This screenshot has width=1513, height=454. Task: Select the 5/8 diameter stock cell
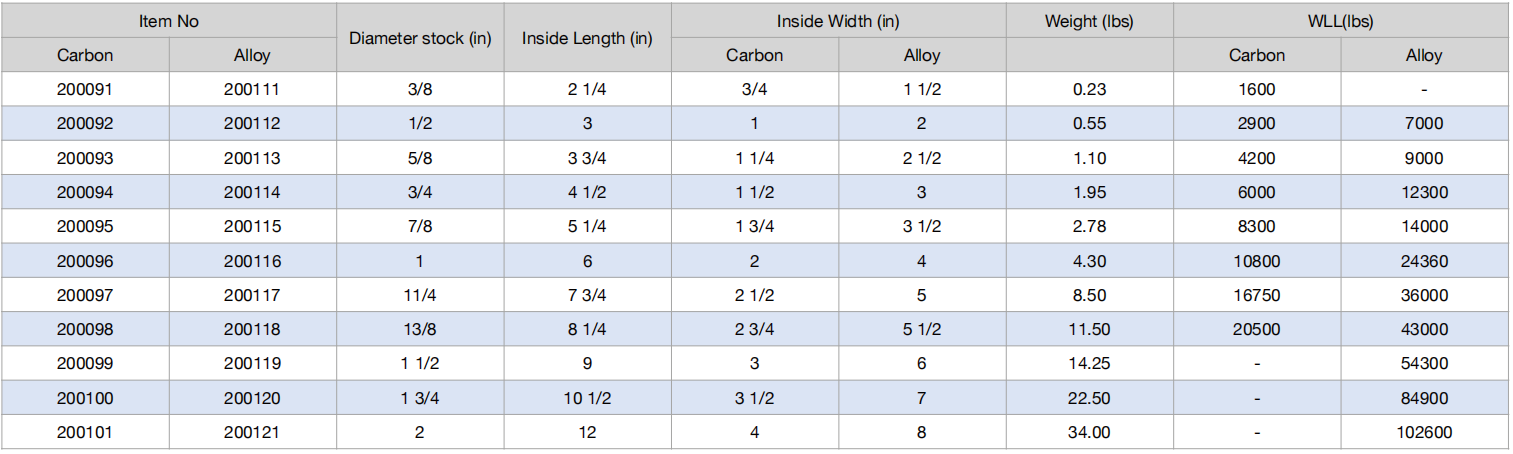420,158
